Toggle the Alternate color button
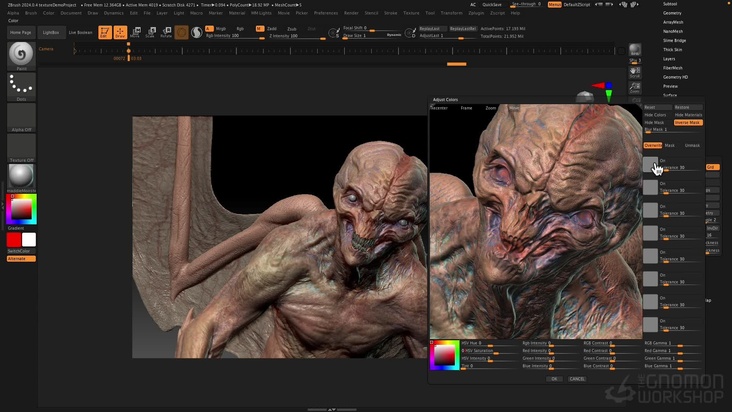The image size is (732, 412). tap(21, 258)
